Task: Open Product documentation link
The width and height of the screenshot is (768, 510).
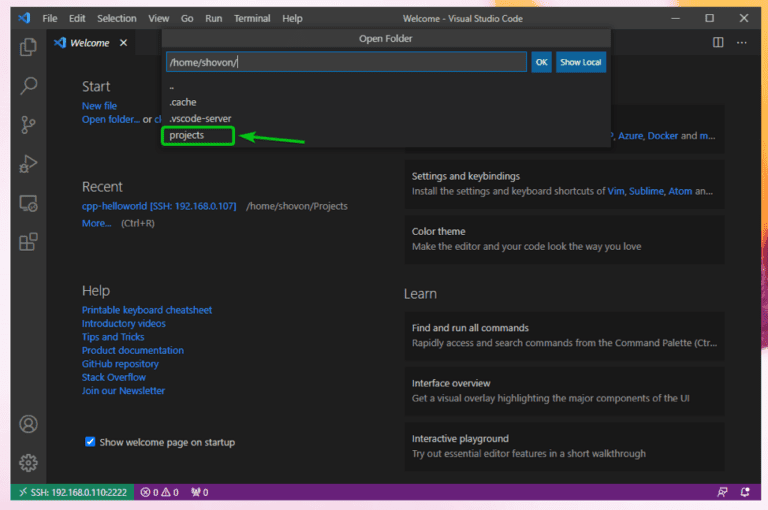Action: (133, 350)
